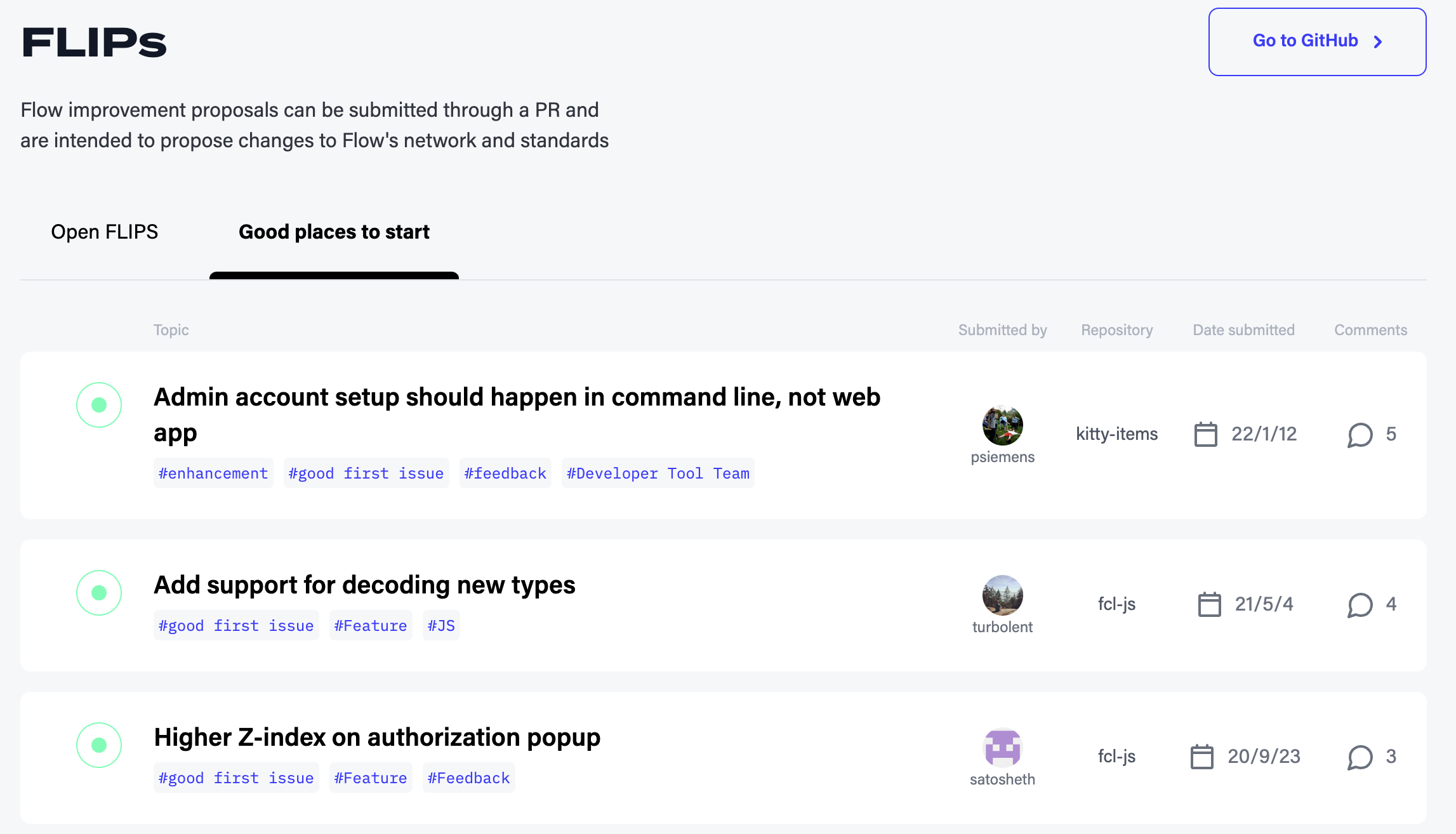Click the #enhancement tag
Viewport: 1456px width, 834px height.
coord(213,473)
